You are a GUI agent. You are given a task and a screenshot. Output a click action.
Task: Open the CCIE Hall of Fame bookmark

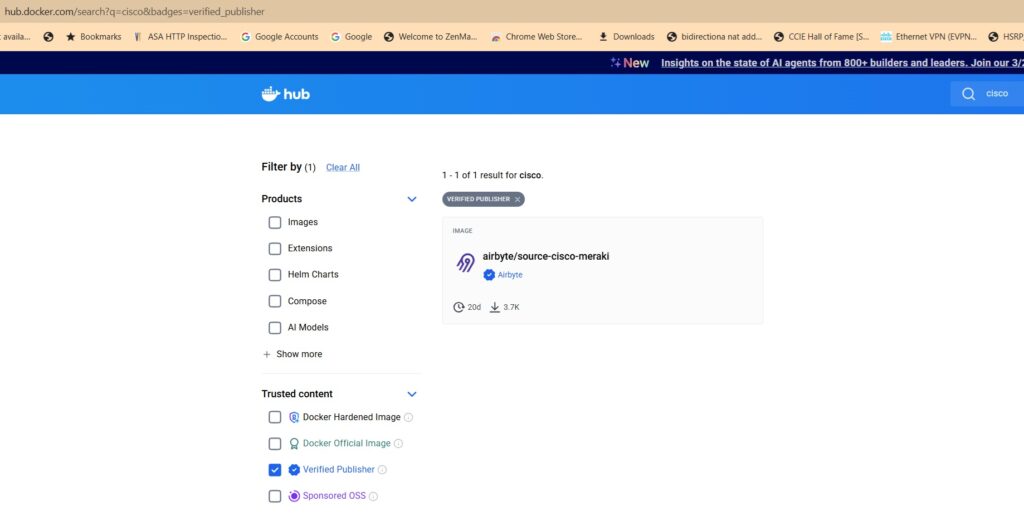pos(822,37)
